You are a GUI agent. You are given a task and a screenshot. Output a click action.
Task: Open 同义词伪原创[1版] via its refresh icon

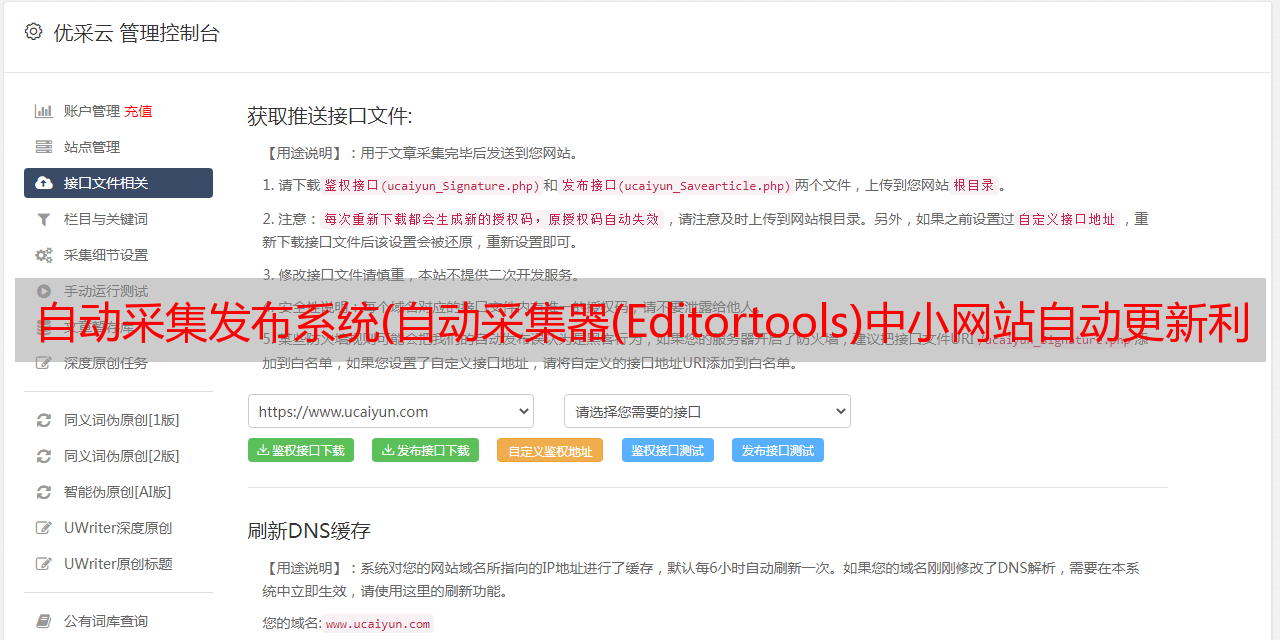pos(44,420)
